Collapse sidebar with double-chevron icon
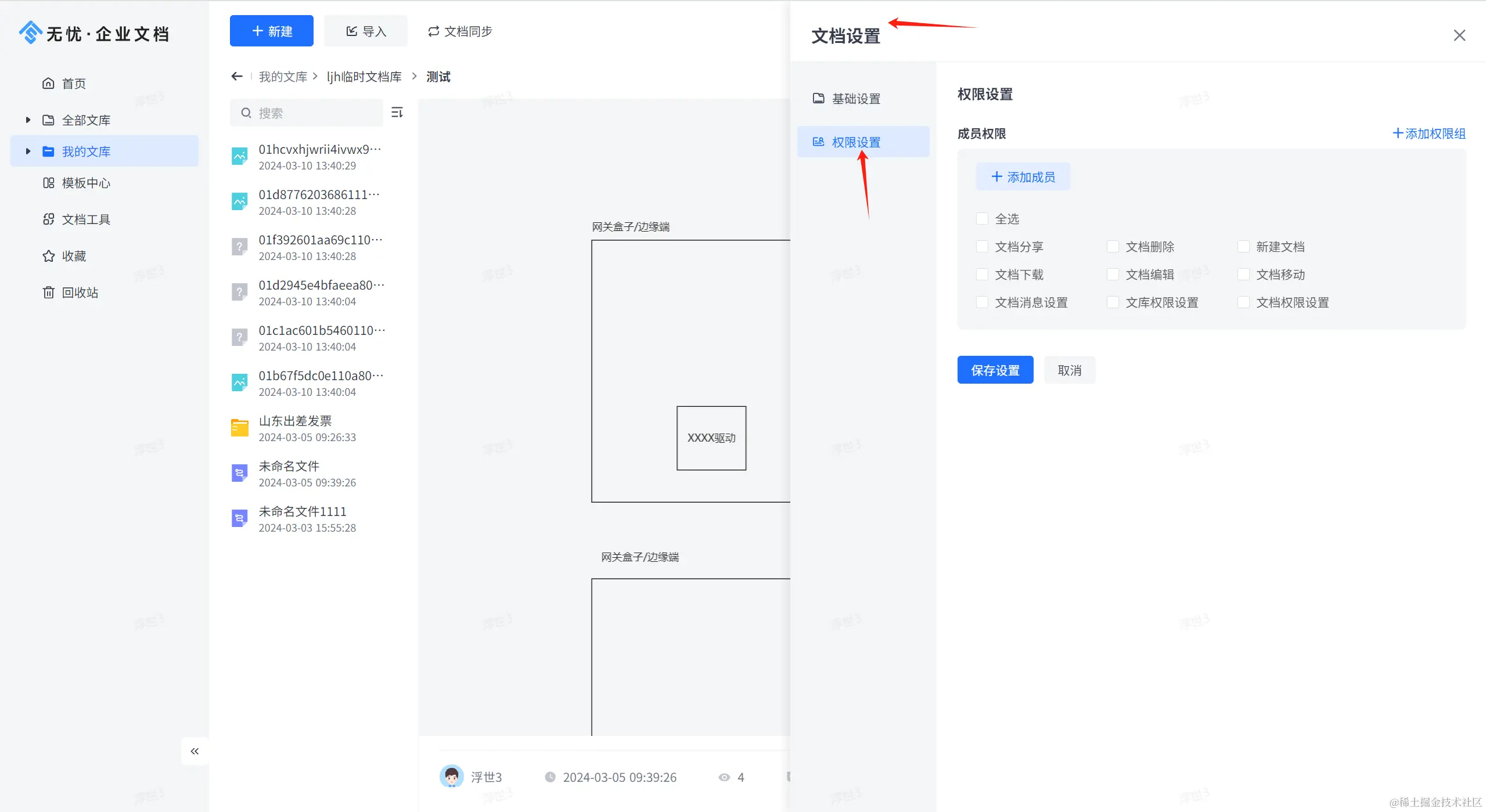The width and height of the screenshot is (1486, 812). pos(195,751)
